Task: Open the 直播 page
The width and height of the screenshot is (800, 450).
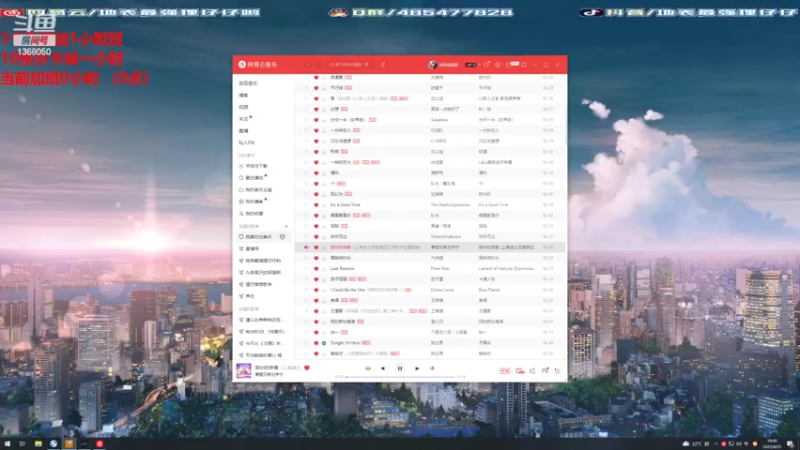Action: click(x=243, y=131)
